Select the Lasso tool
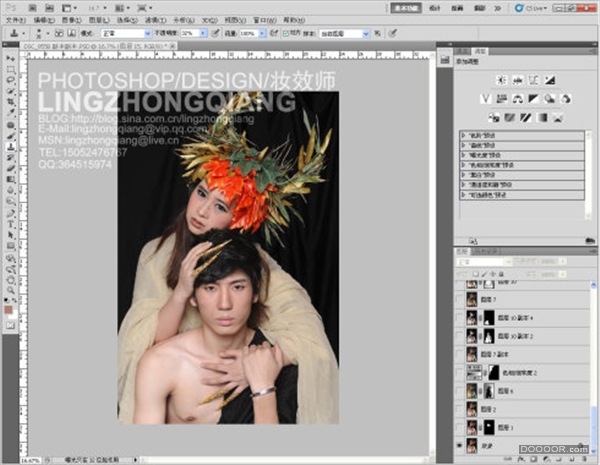The width and height of the screenshot is (600, 465). 10,80
